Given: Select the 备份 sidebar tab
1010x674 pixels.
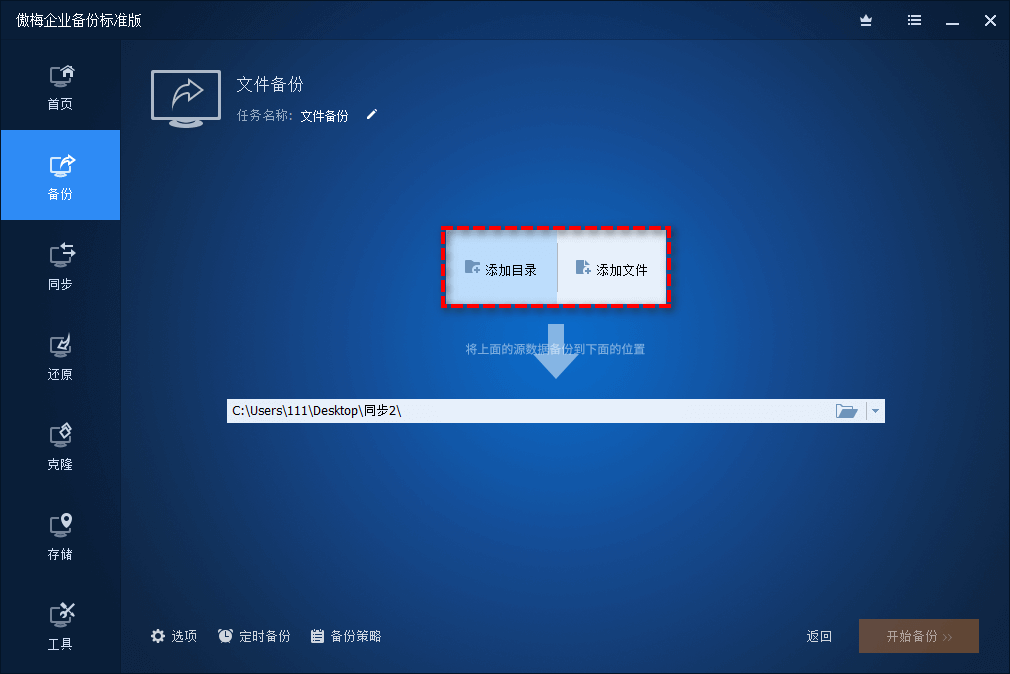Looking at the screenshot, I should pos(60,176).
